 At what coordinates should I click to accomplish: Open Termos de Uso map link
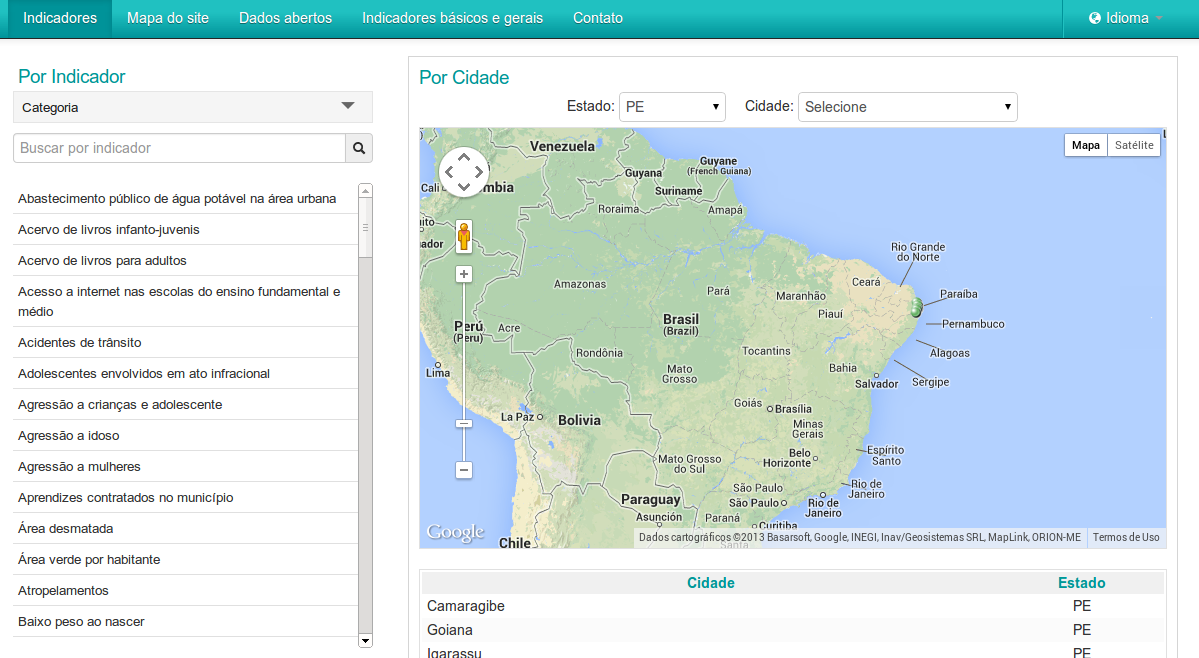1126,537
